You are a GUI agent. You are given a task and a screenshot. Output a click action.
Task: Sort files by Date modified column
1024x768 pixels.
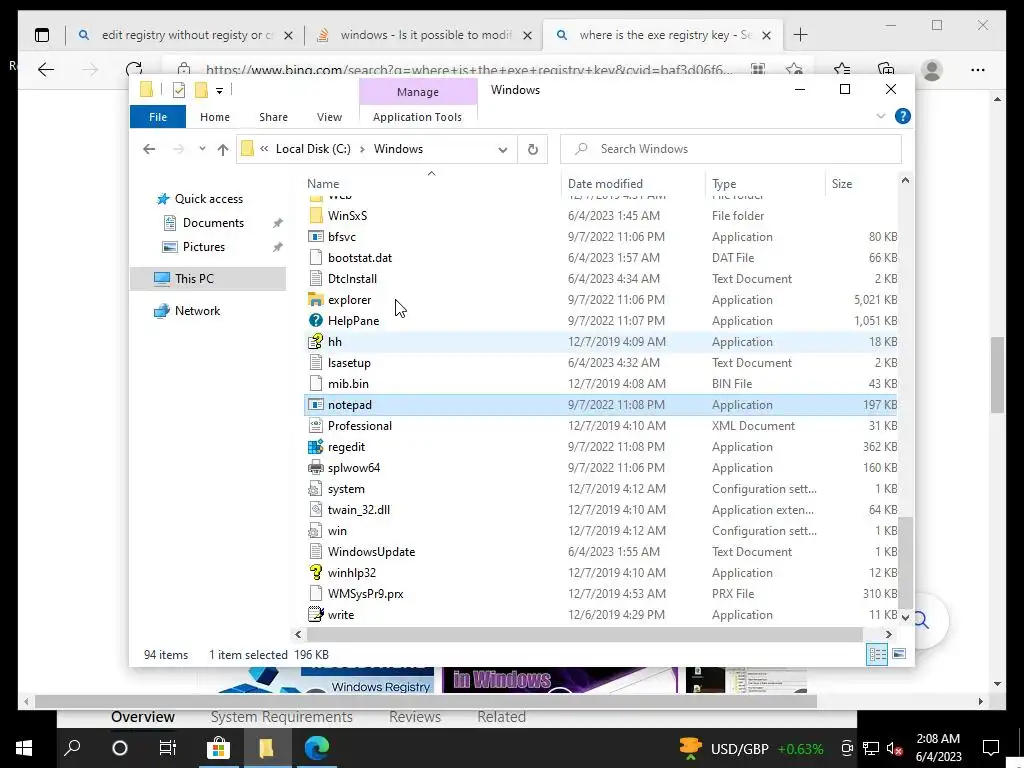pyautogui.click(x=632, y=184)
